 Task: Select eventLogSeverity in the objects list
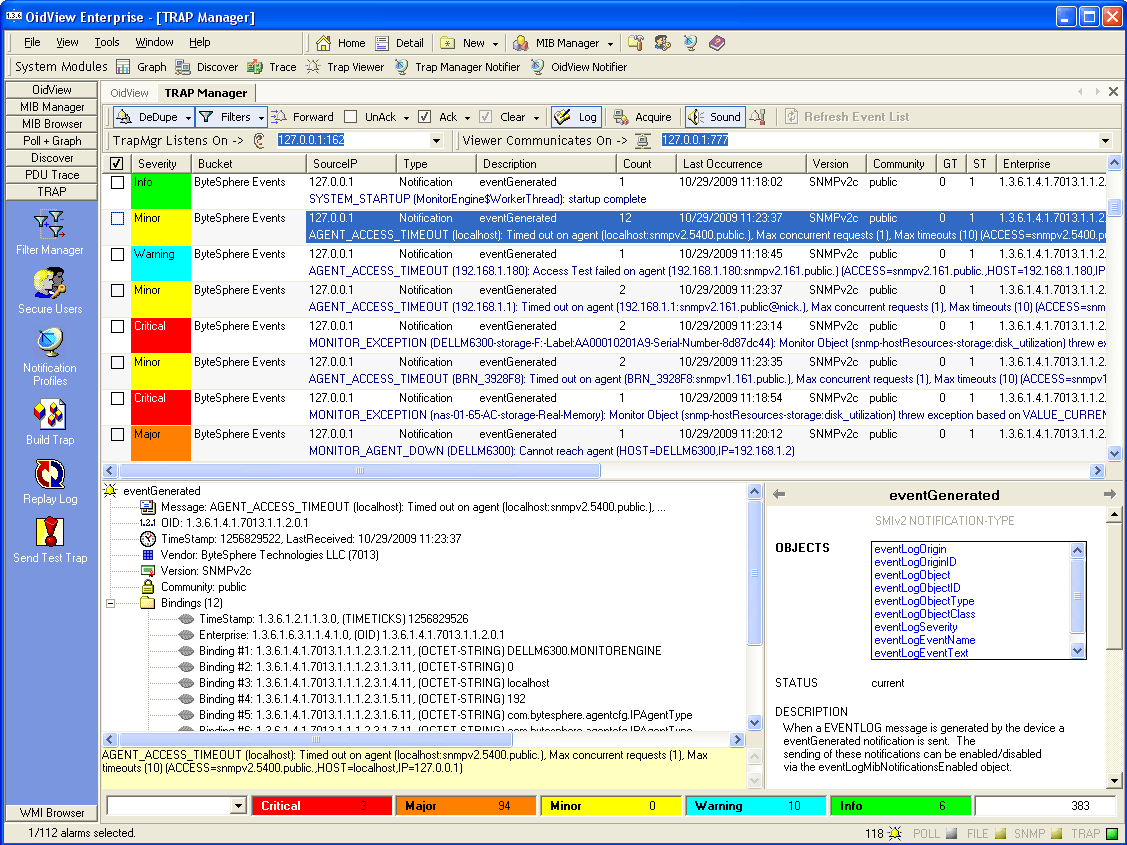915,627
